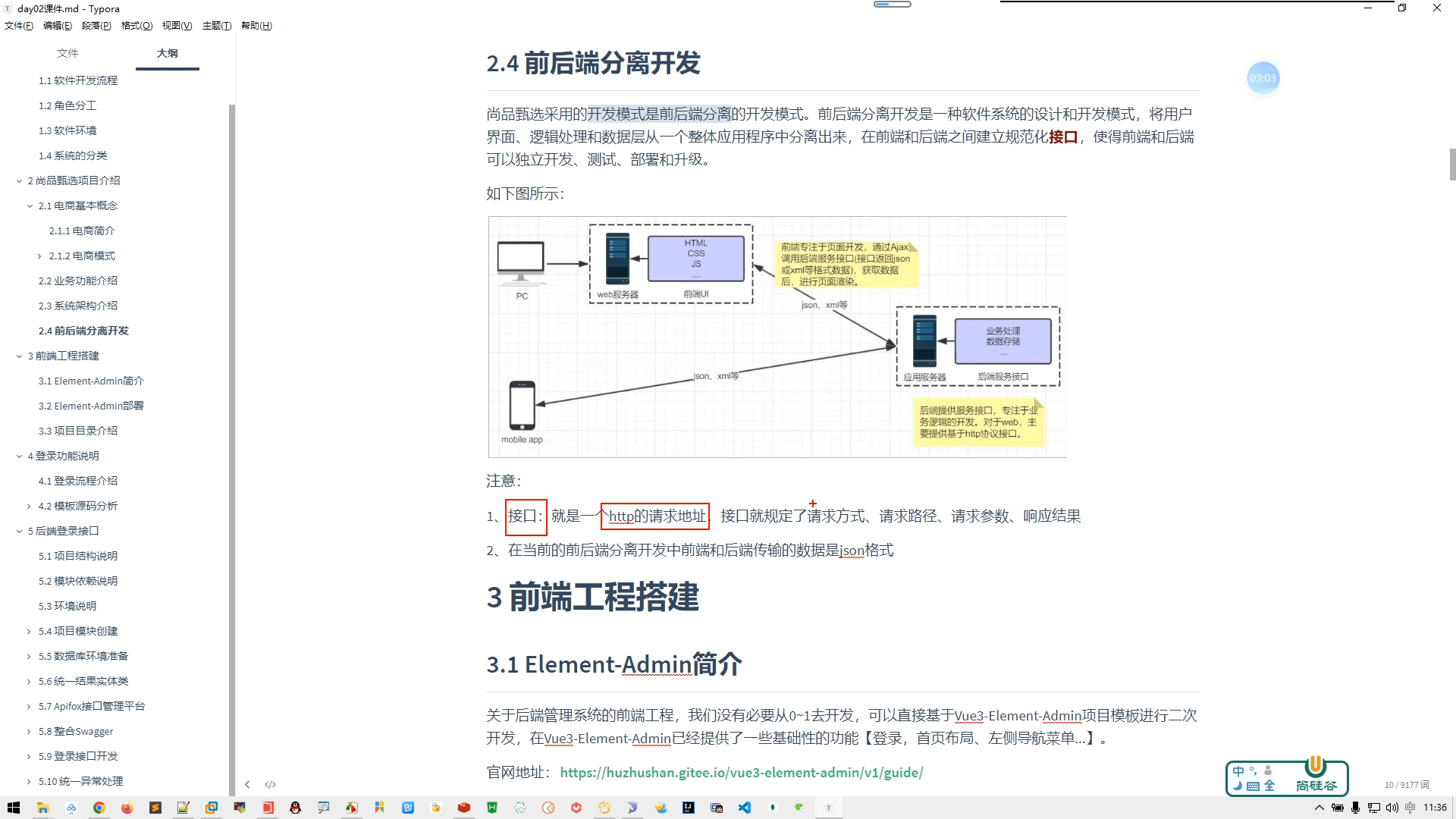
Task: Toggle punctuation mode in IME toolbar
Action: point(1253,771)
